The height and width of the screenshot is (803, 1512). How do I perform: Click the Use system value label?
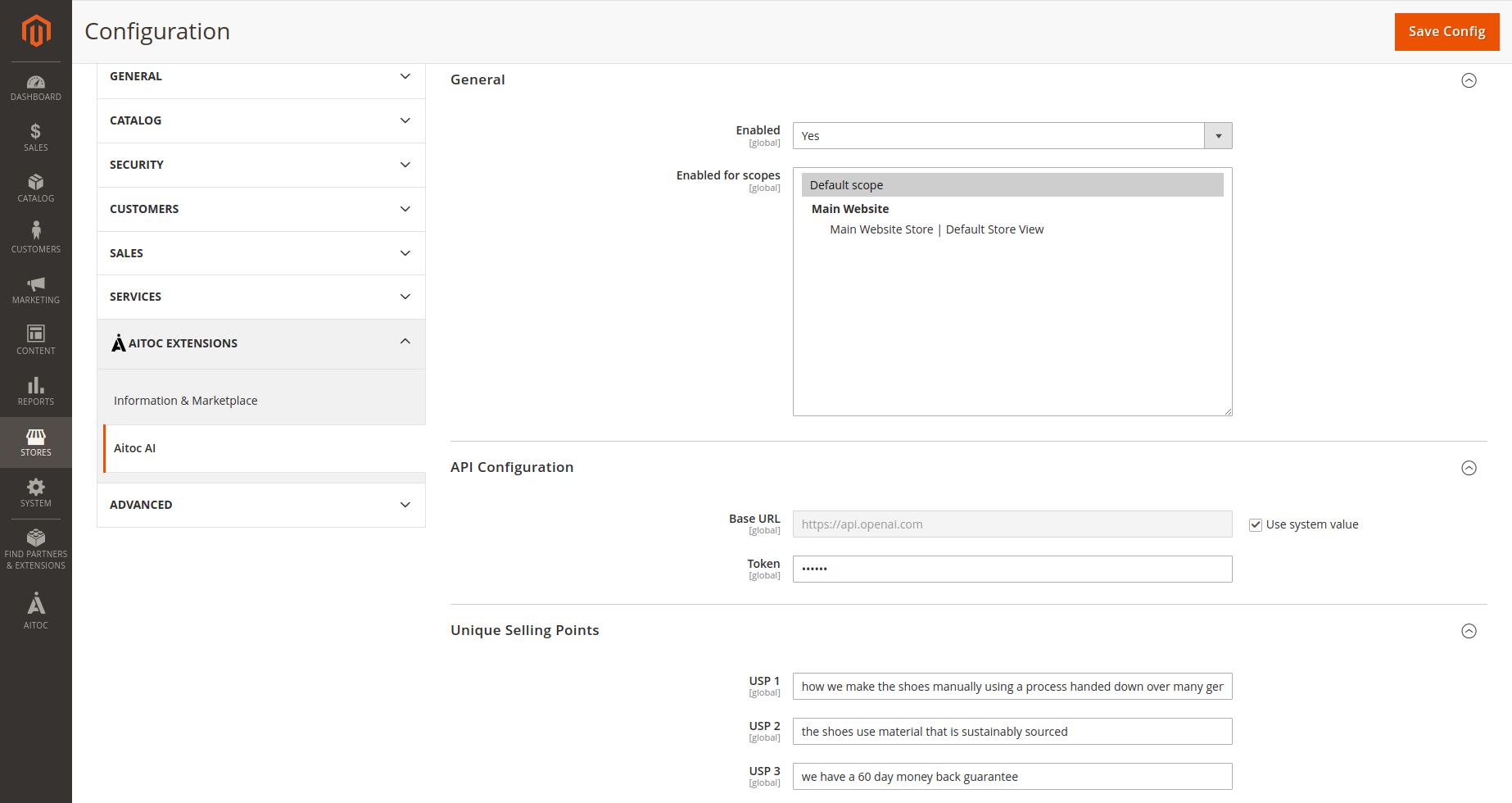(x=1312, y=524)
